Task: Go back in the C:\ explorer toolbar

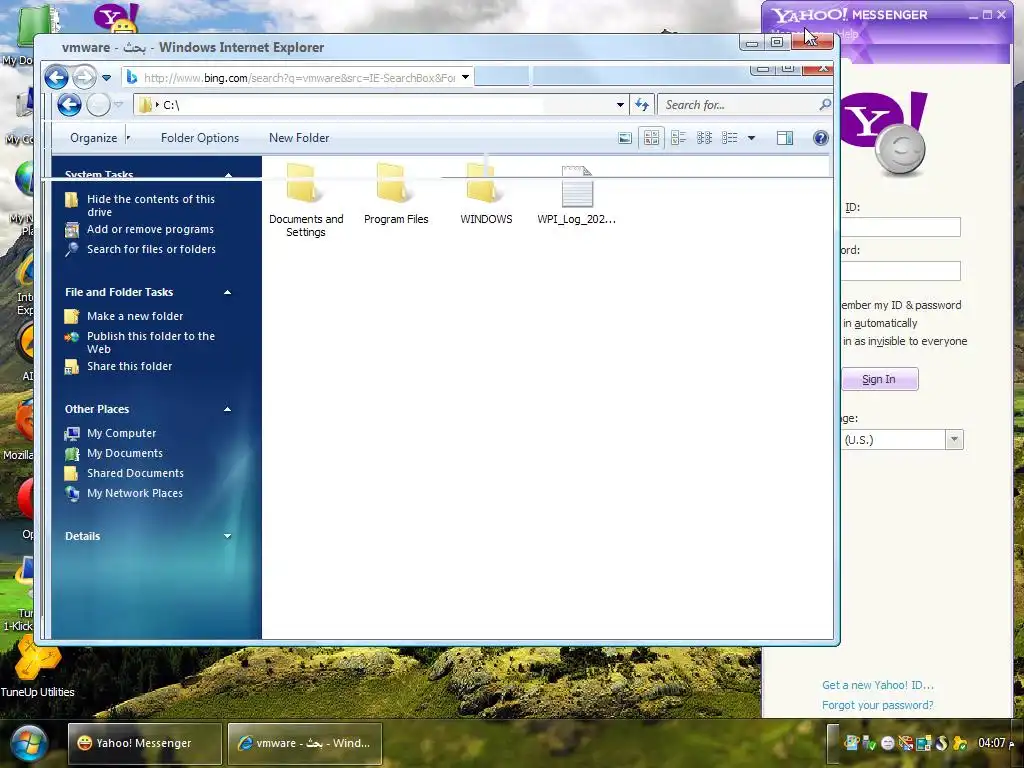Action: click(x=69, y=104)
